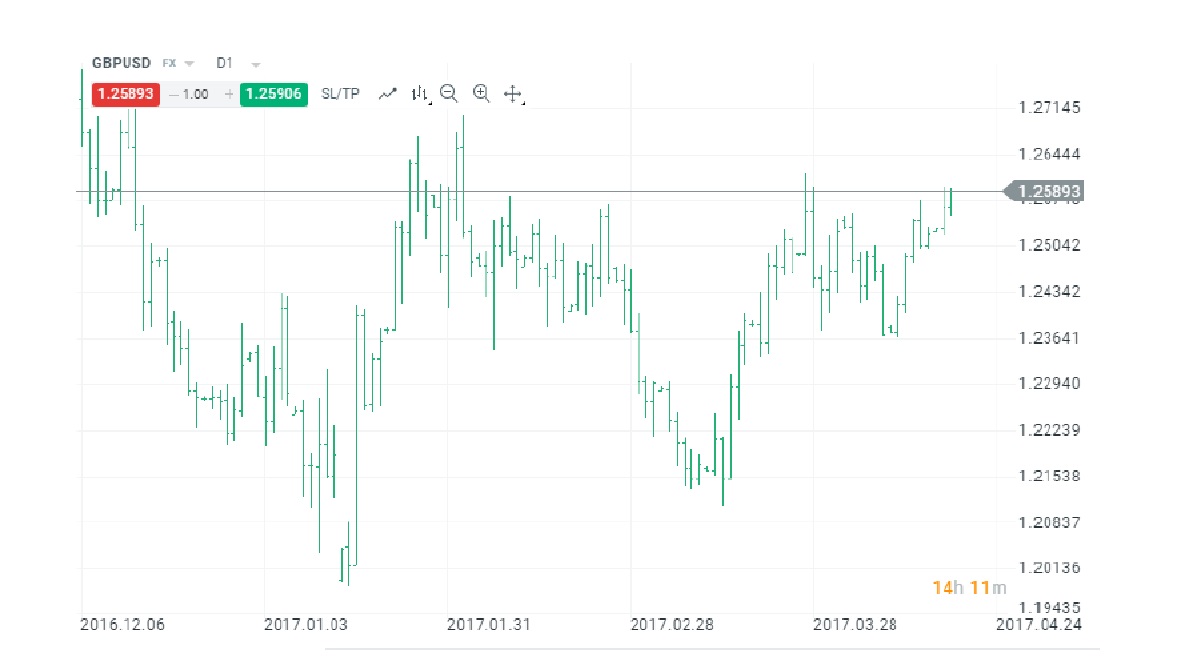Expand the D1 timeframe dropdown arrow
Image resolution: width=1187 pixels, height=664 pixels.
click(256, 63)
